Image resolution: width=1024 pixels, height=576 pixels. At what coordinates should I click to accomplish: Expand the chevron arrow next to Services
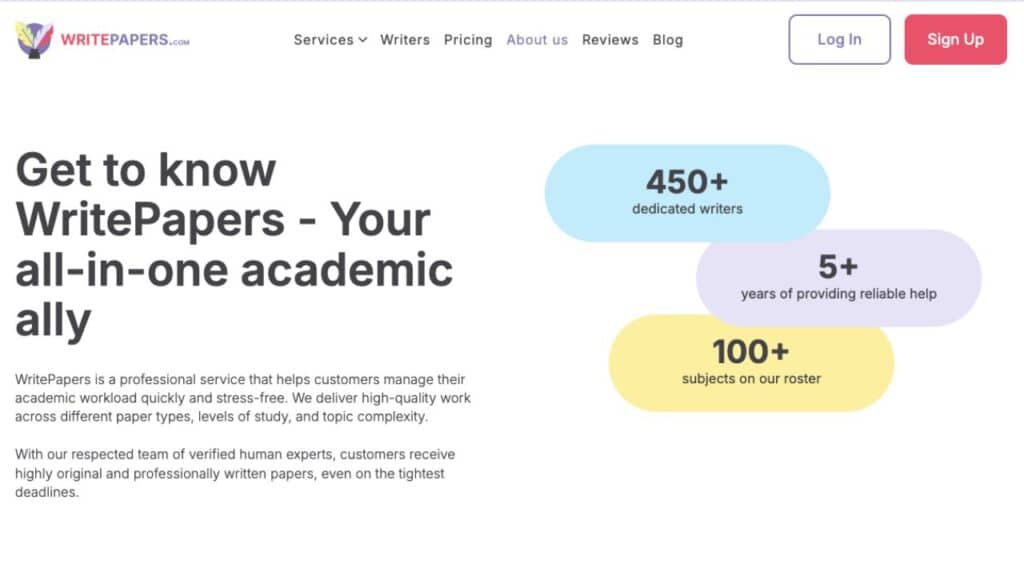[362, 40]
